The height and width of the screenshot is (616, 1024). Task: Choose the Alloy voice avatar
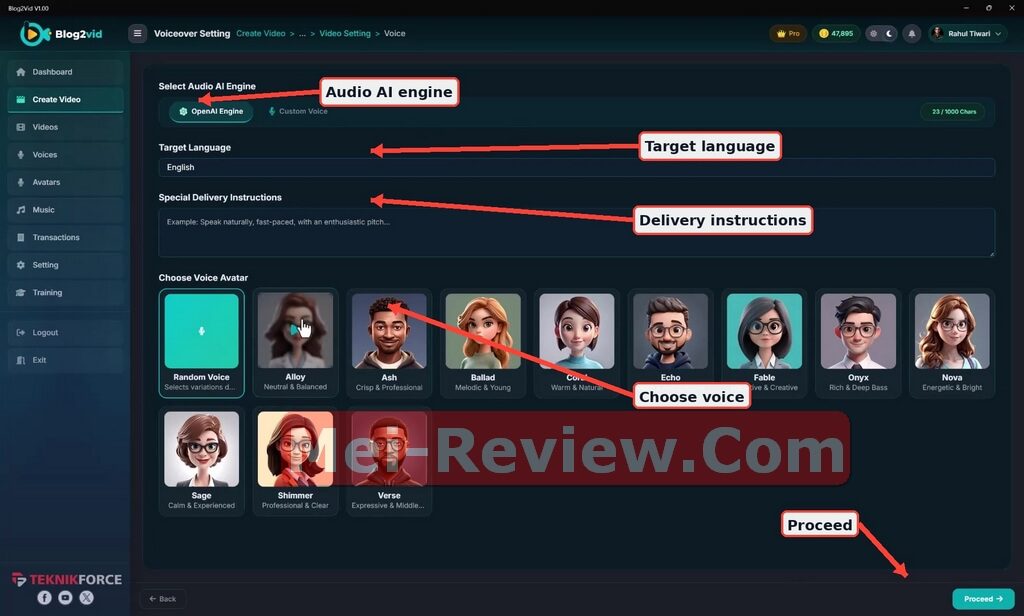point(295,343)
